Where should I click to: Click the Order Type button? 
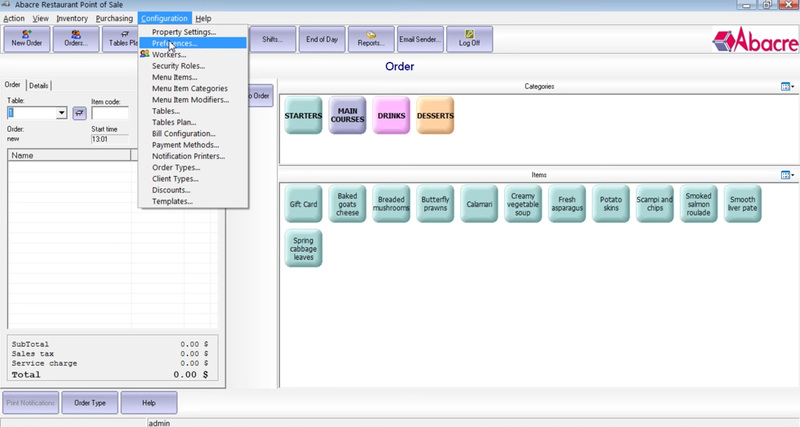90,403
